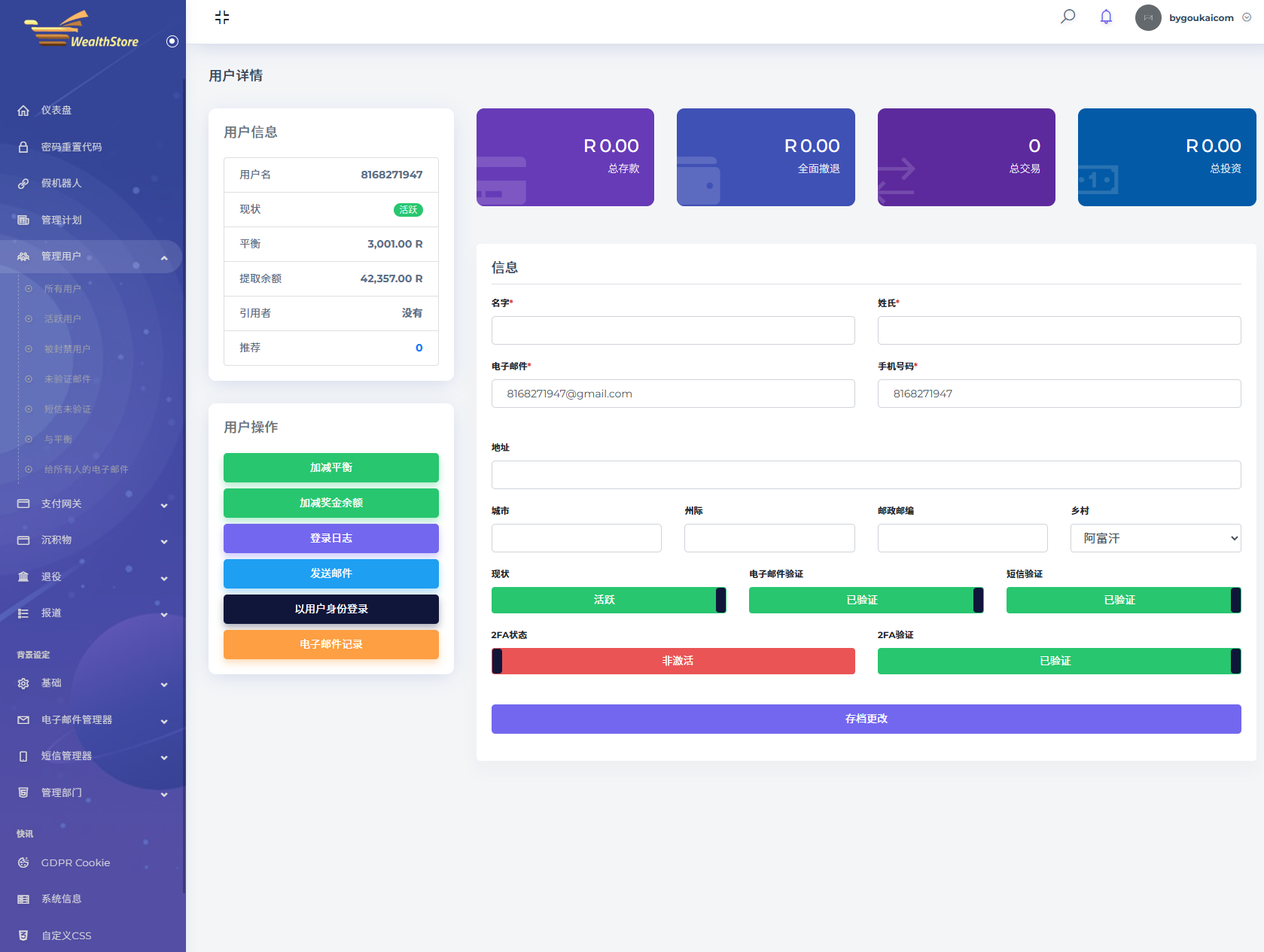Click the 地址 address input field
Screen dimensions: 1264x952
point(866,475)
